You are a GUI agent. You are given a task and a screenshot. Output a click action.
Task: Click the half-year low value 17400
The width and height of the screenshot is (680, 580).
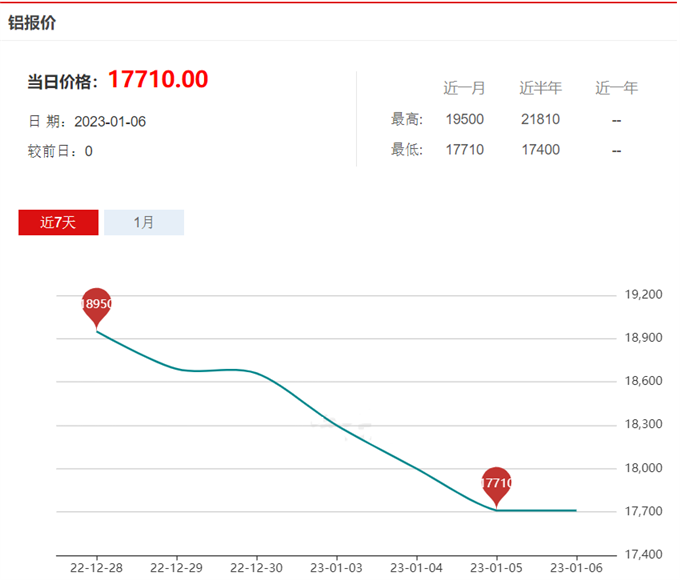pyautogui.click(x=540, y=150)
